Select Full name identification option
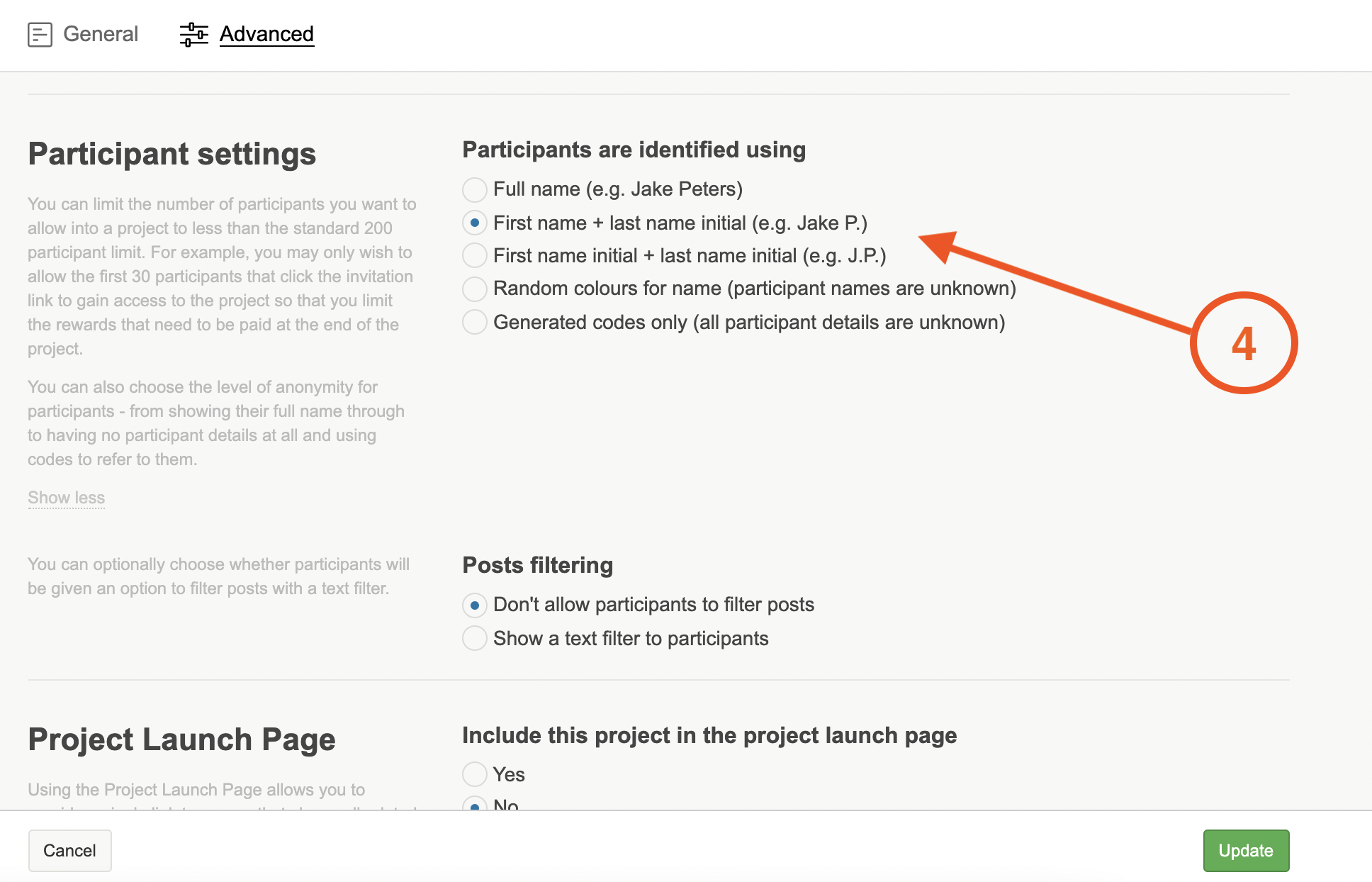 tap(475, 189)
